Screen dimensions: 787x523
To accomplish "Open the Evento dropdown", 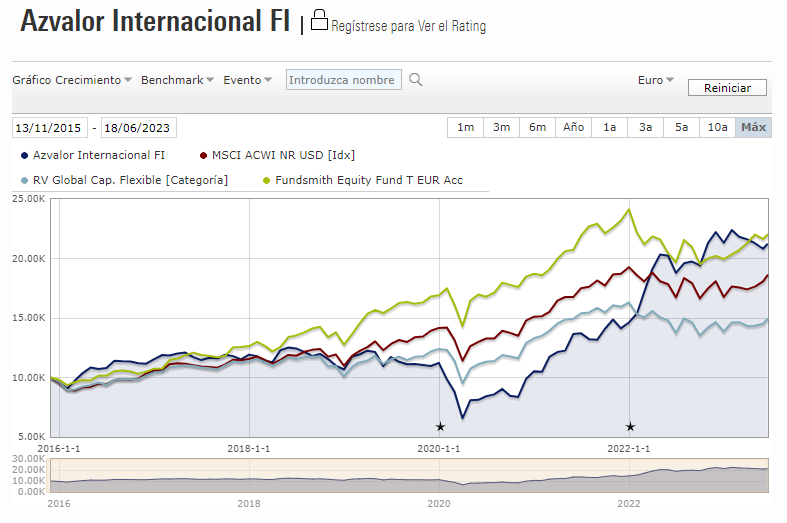I will 247,80.
